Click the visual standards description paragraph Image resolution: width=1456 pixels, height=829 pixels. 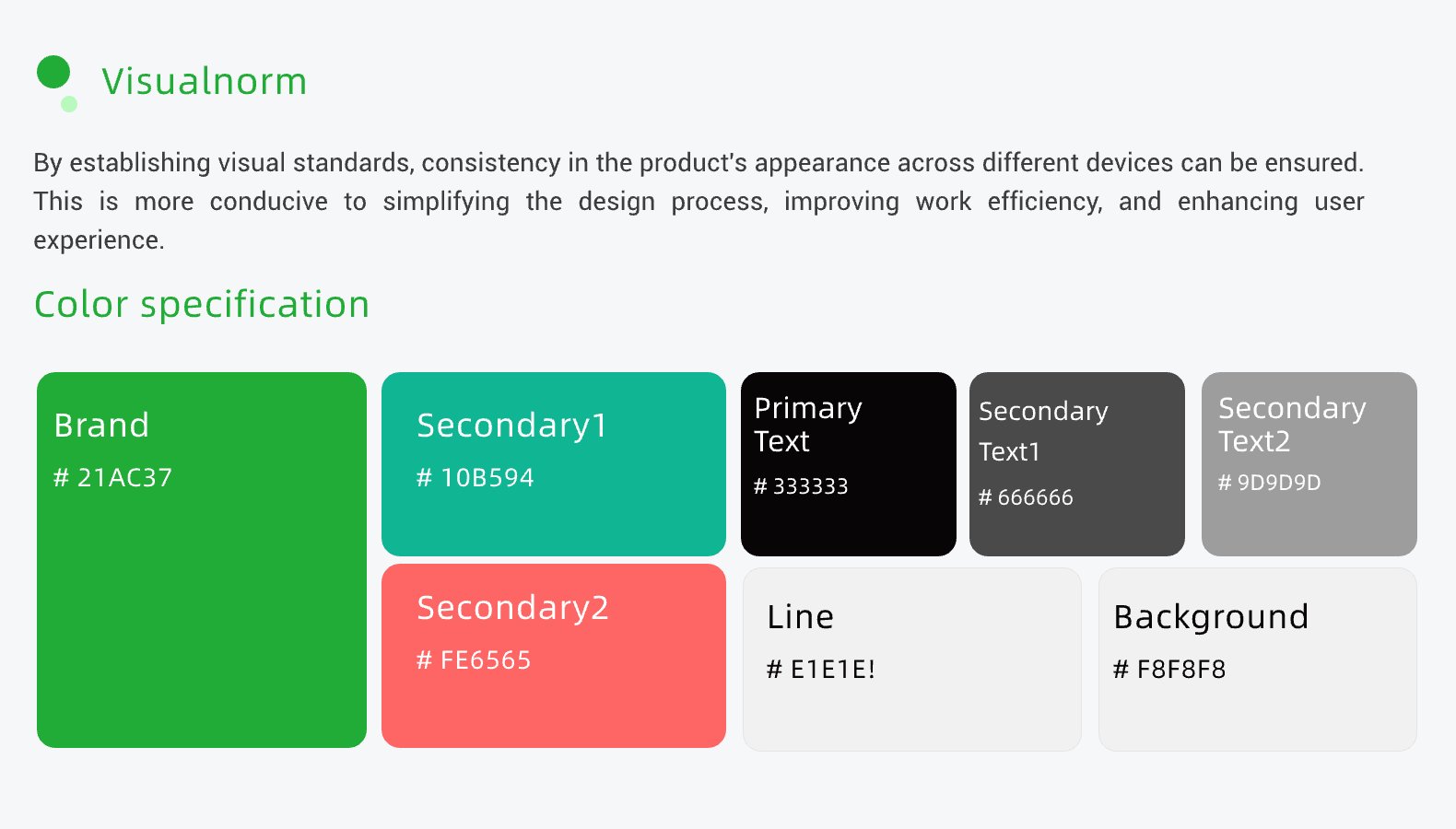pos(699,201)
